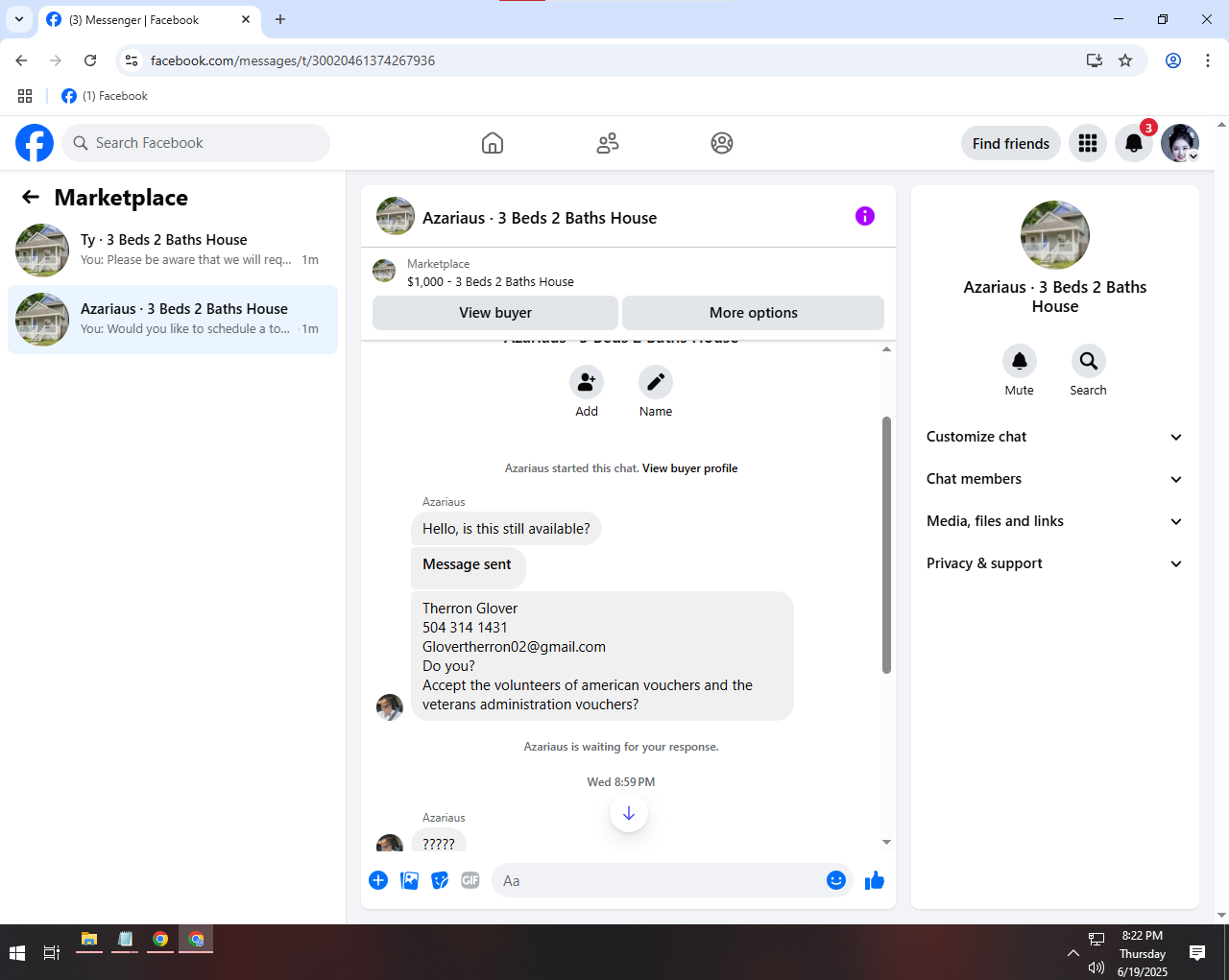The width and height of the screenshot is (1229, 980).
Task: Open File Explorer from the taskbar
Action: coord(89,941)
